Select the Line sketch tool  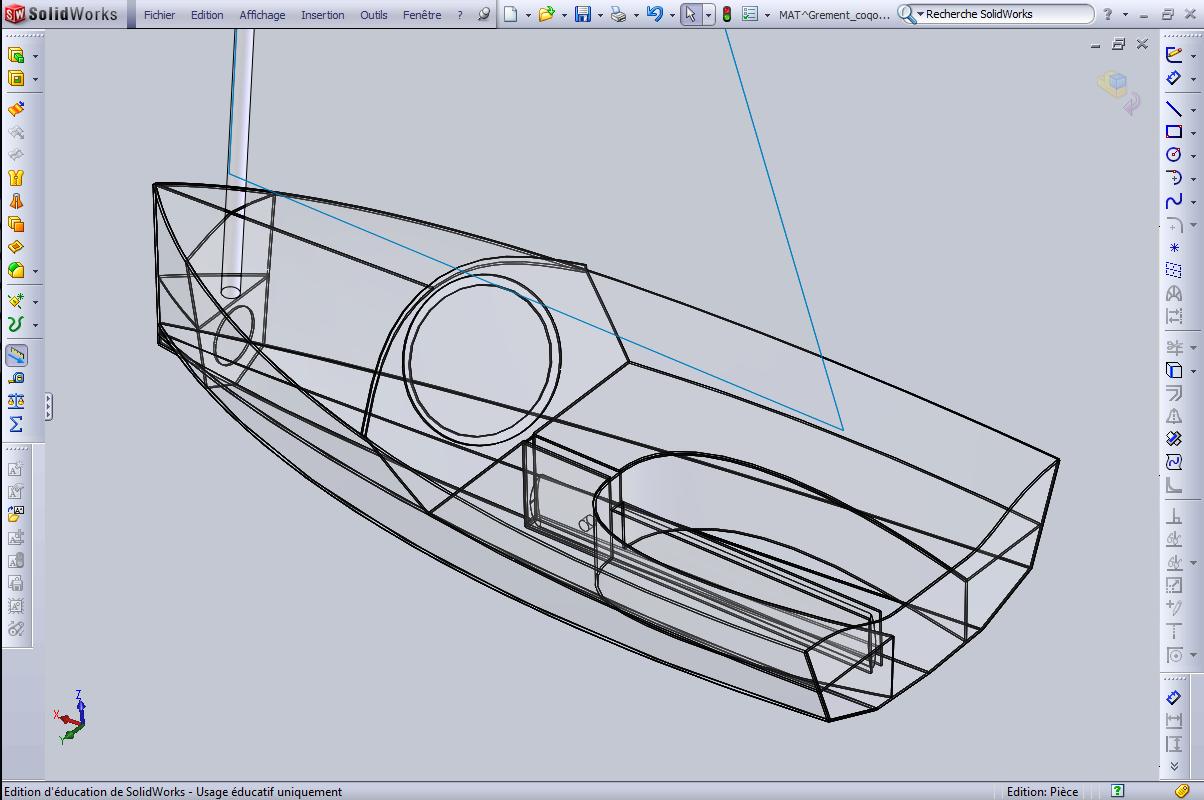pos(1172,107)
